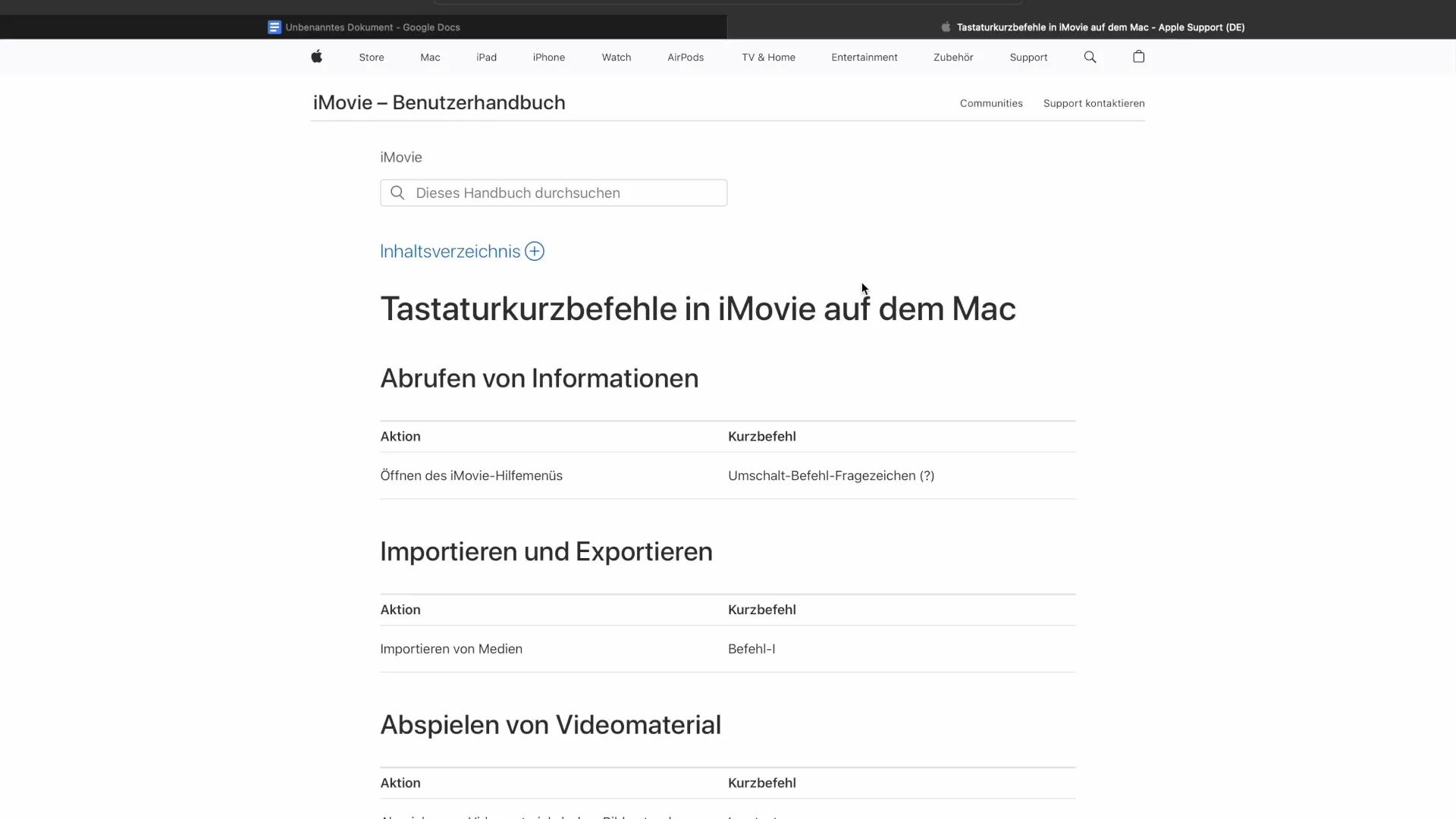Click the magnifier icon in handbook search field
The image size is (1456, 819).
point(397,193)
